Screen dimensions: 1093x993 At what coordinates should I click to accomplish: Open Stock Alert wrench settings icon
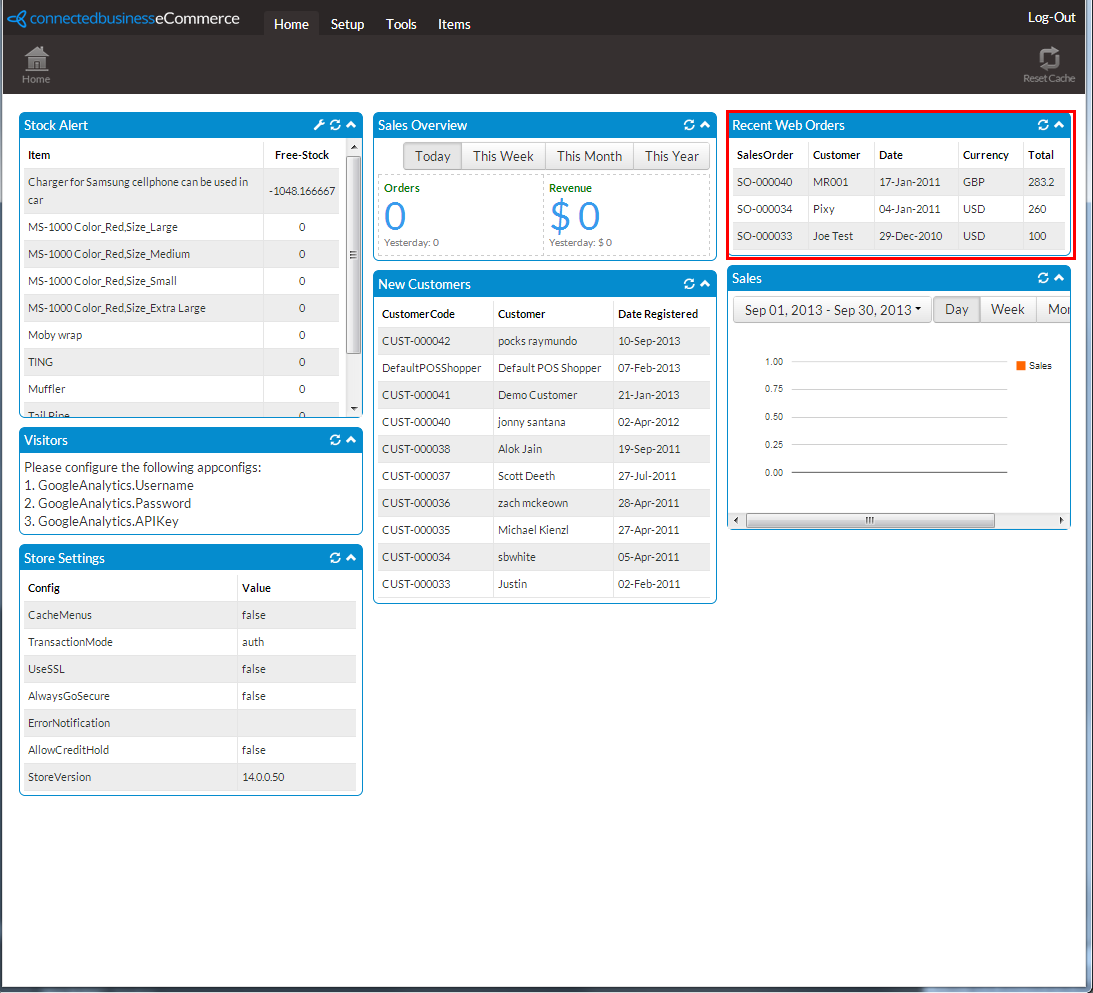point(319,125)
